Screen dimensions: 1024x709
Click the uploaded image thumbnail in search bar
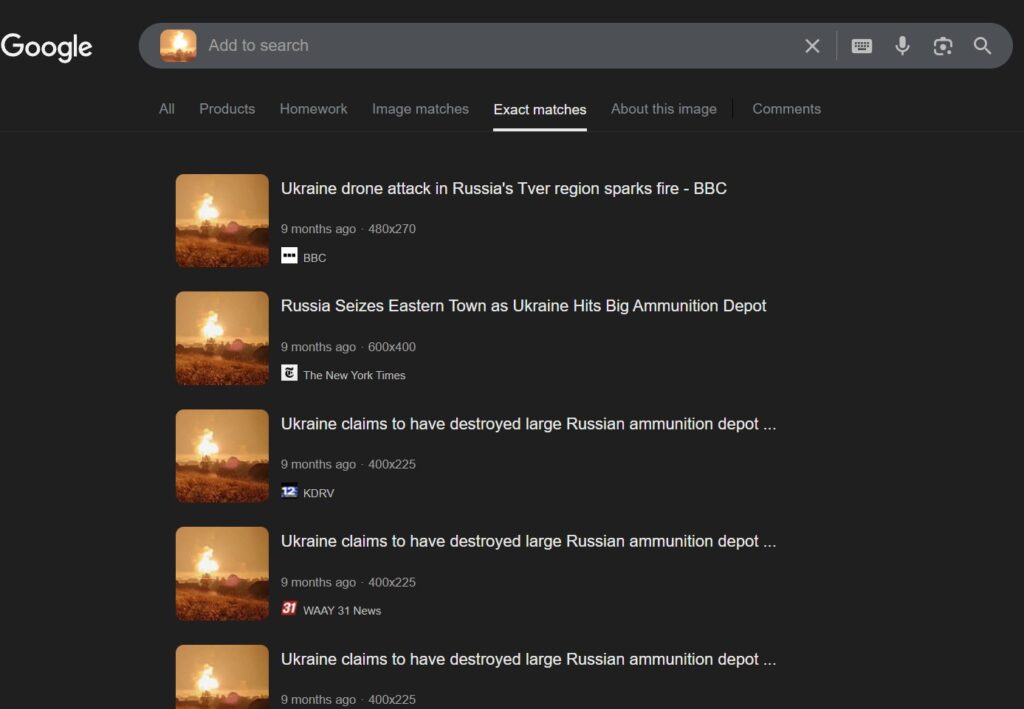pos(178,46)
